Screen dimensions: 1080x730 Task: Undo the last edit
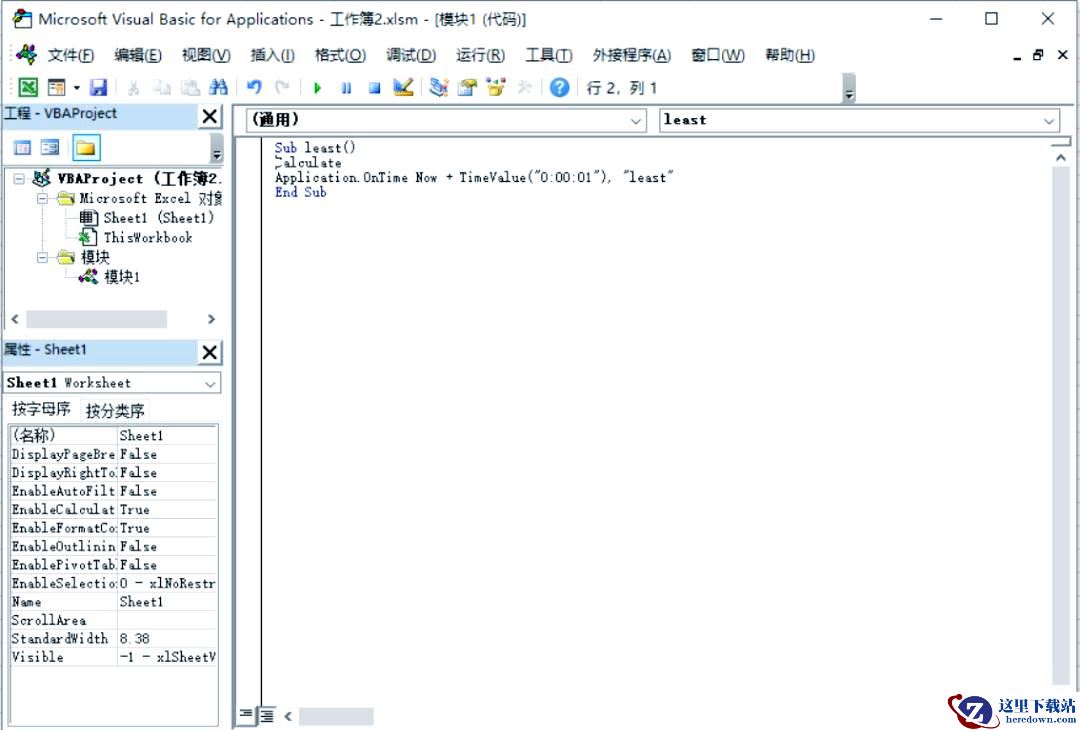pyautogui.click(x=255, y=88)
